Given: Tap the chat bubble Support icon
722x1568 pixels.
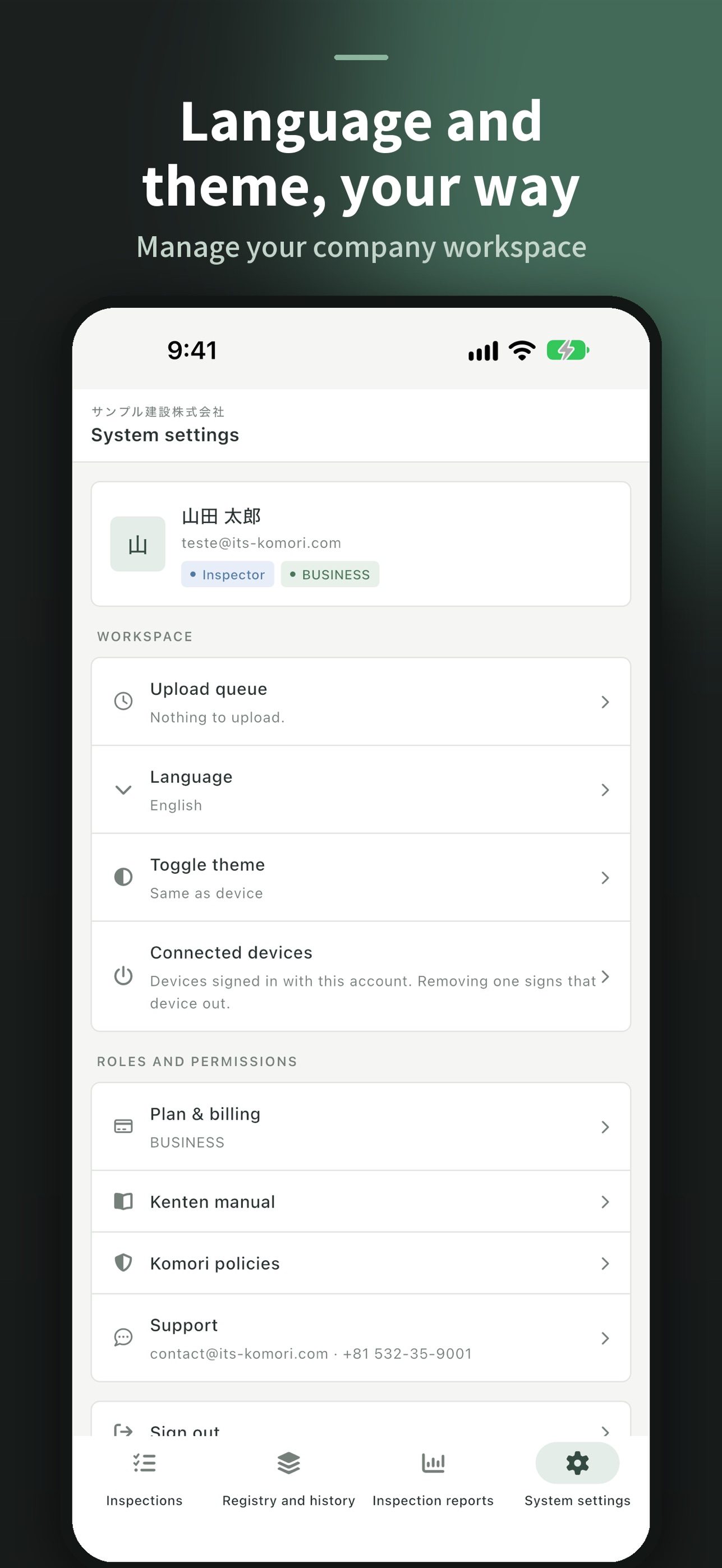Looking at the screenshot, I should (123, 1338).
